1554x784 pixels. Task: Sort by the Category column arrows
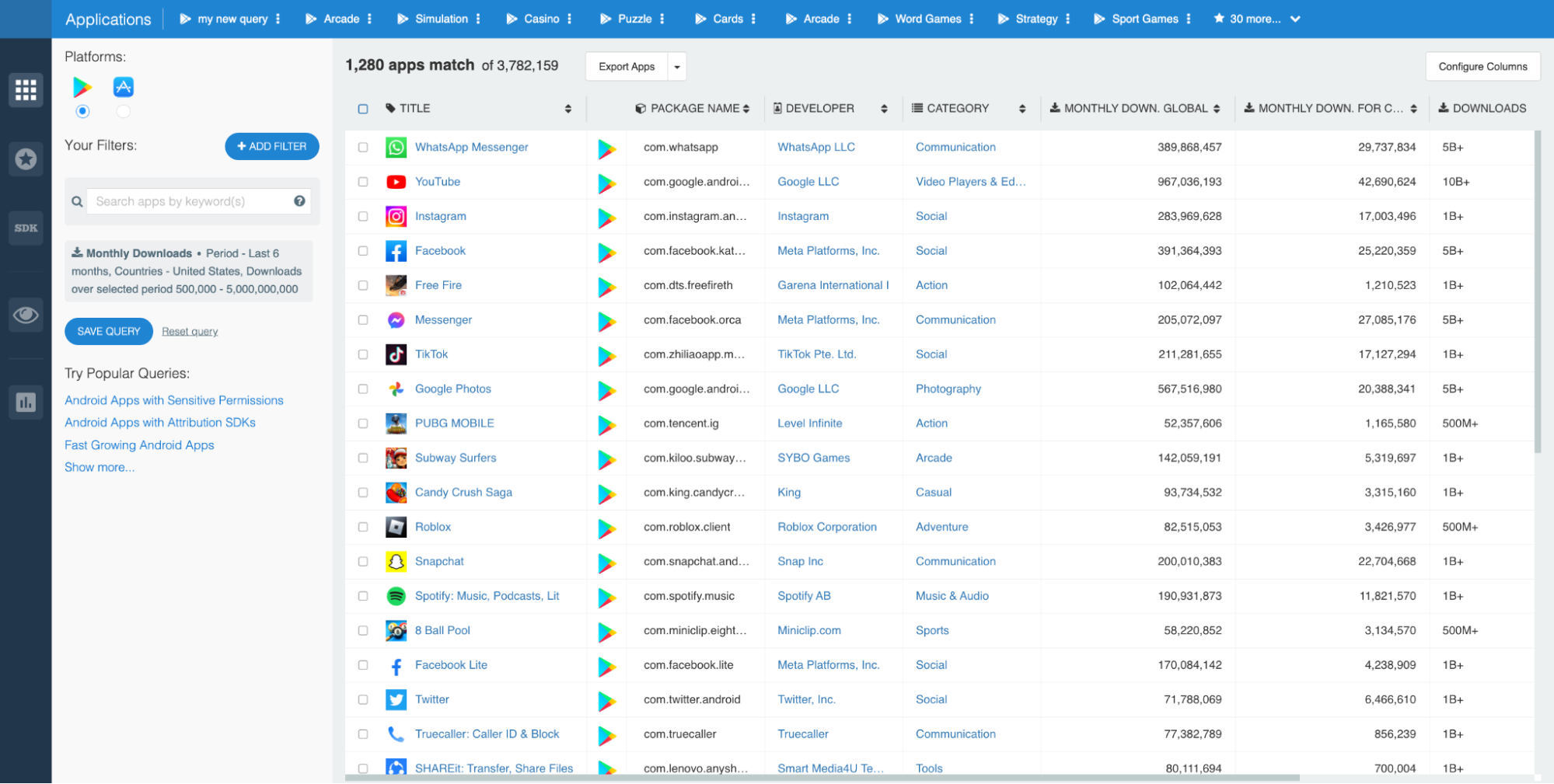pos(1022,109)
